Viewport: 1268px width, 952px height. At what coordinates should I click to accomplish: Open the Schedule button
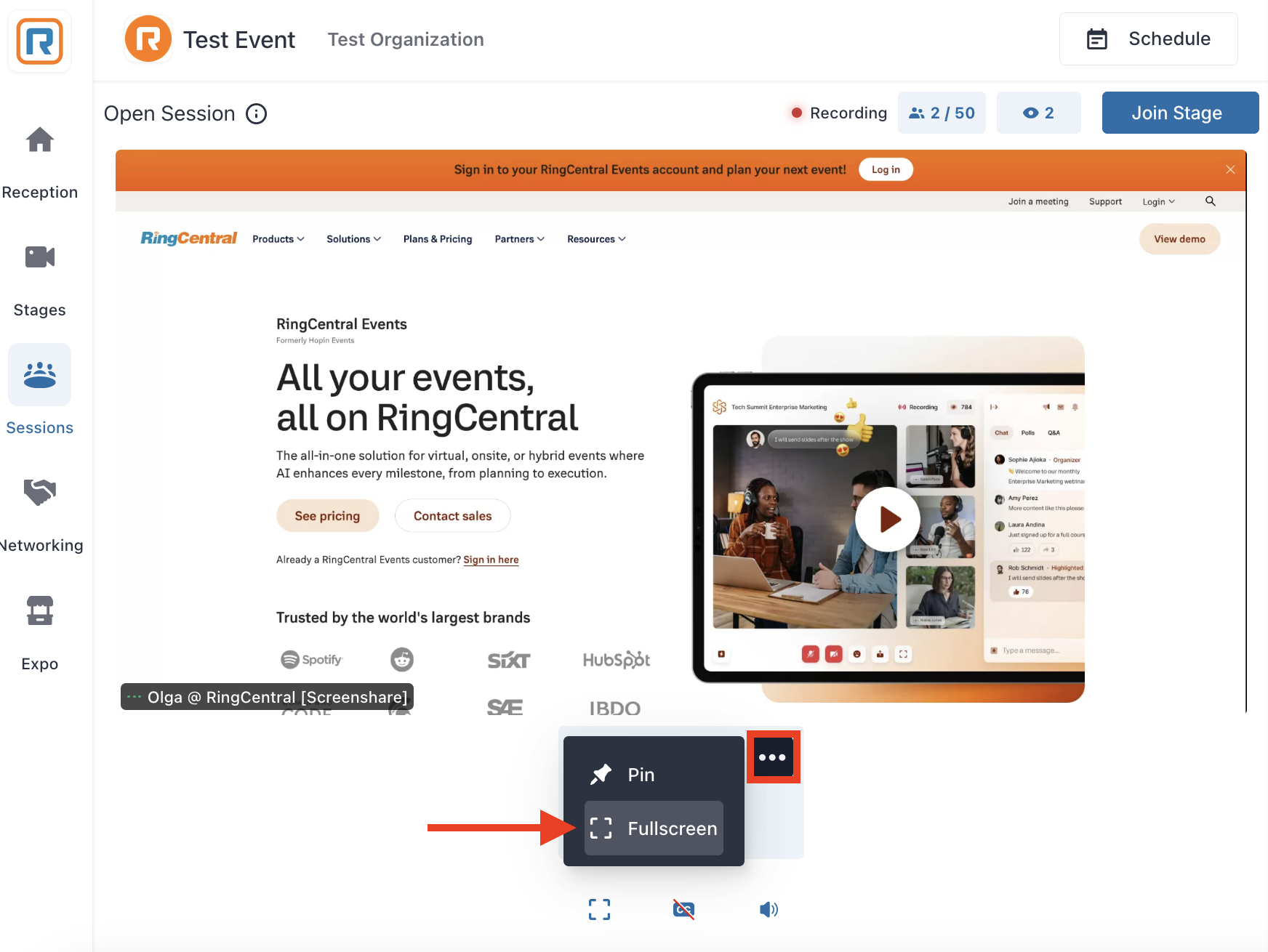coord(1148,39)
